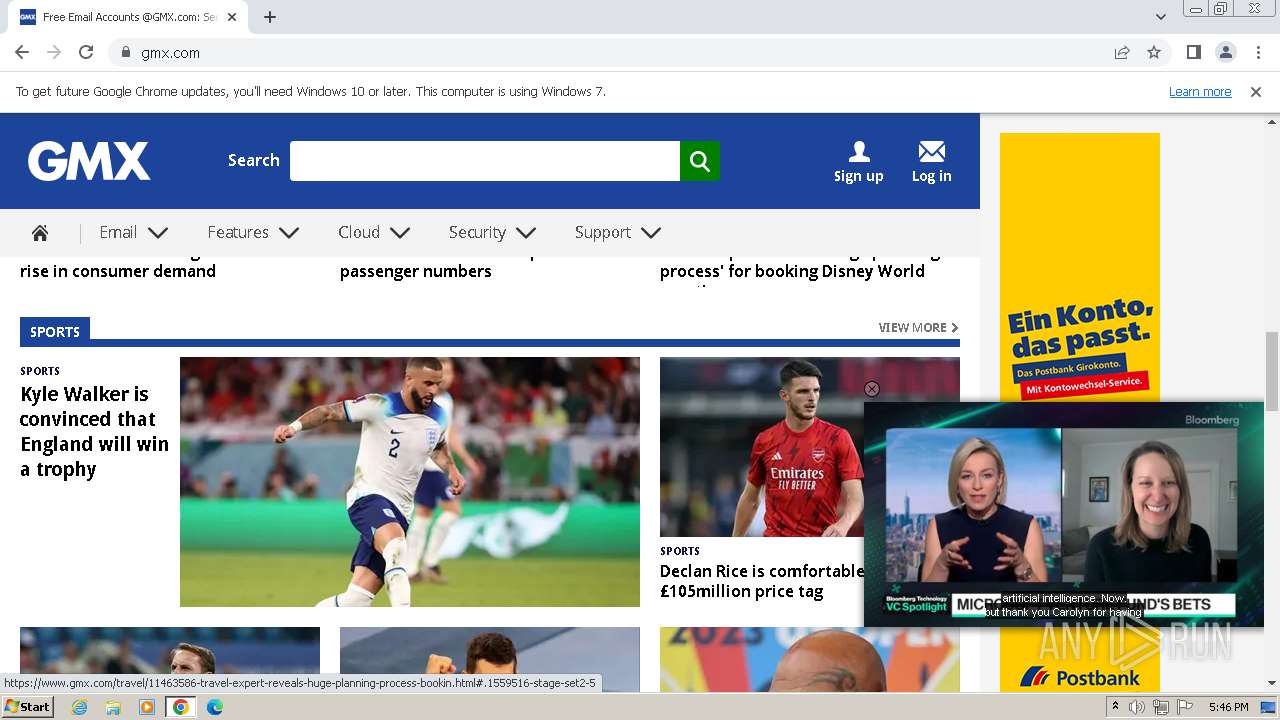Open the Chrome three-dot menu
The width and height of the screenshot is (1280, 720).
click(x=1257, y=53)
